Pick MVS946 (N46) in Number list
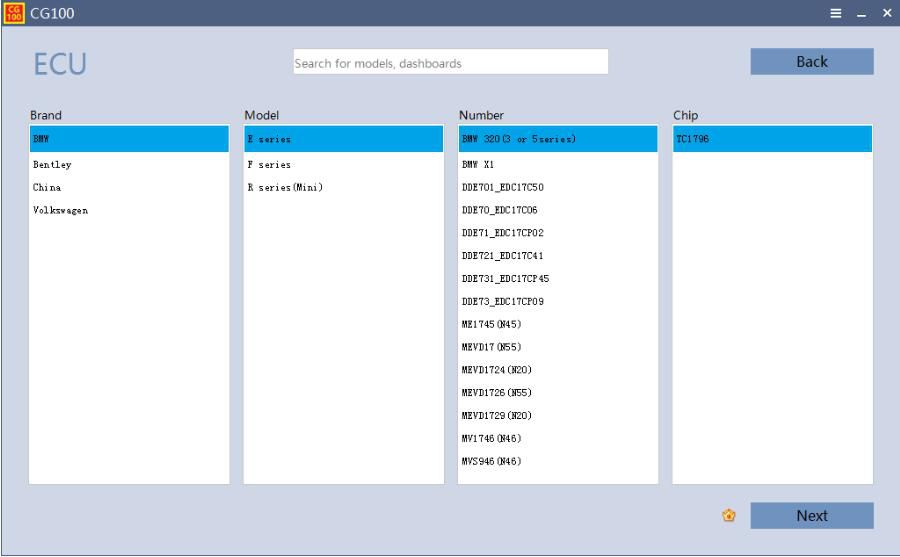 tap(491, 461)
